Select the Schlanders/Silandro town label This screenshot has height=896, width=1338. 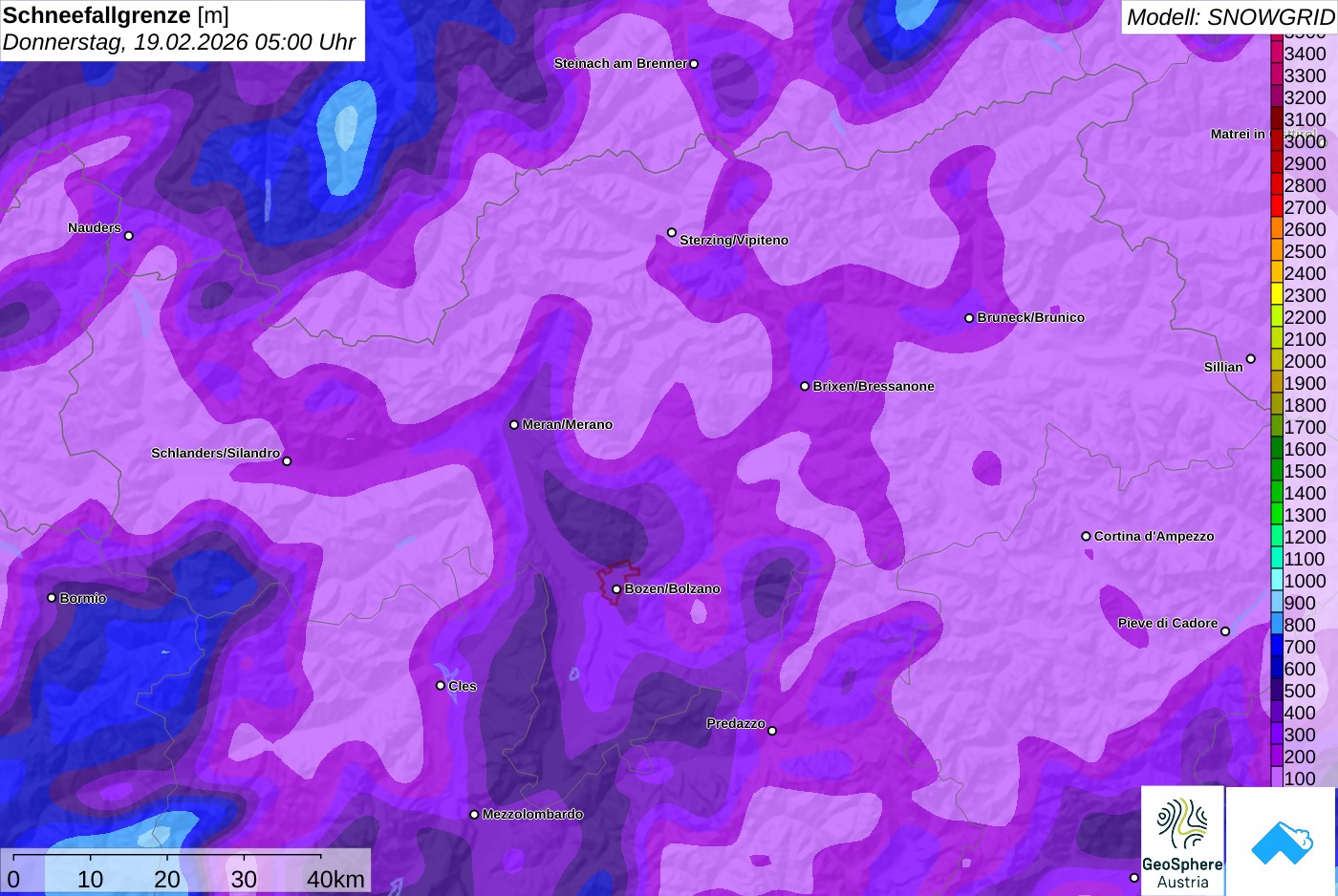coord(216,454)
